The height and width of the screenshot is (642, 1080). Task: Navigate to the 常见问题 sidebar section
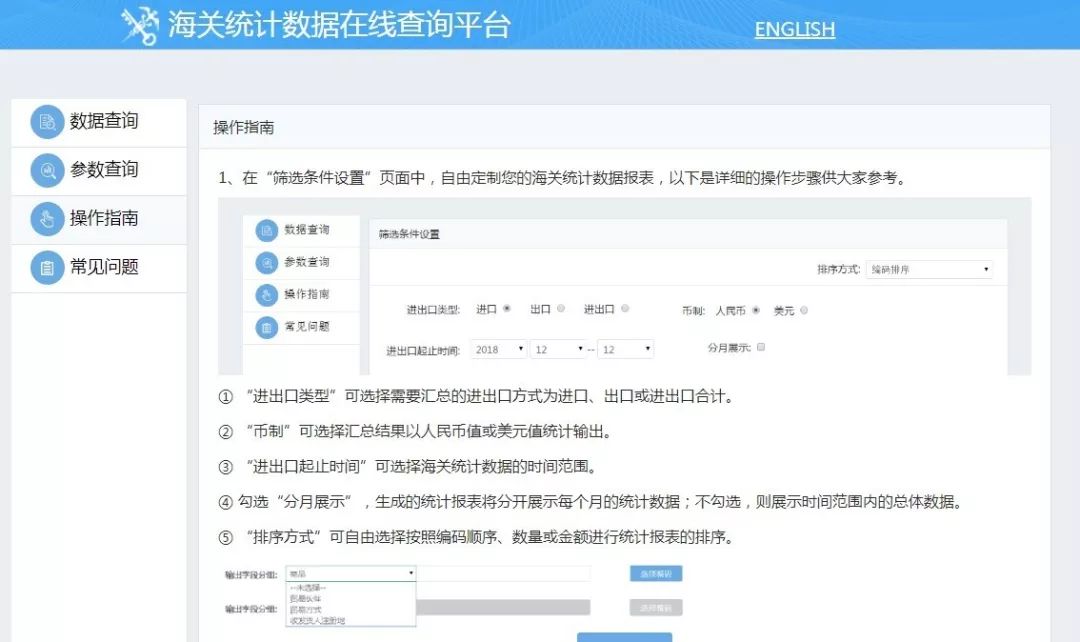pos(100,268)
